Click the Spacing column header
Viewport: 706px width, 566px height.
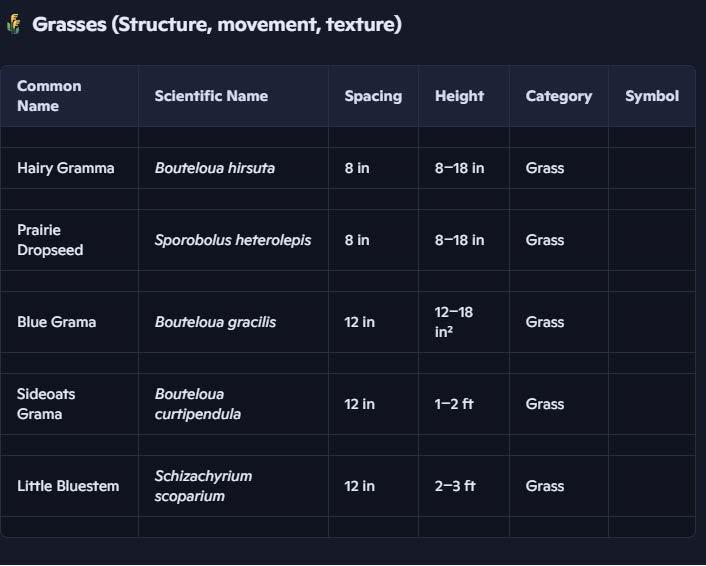click(x=373, y=96)
